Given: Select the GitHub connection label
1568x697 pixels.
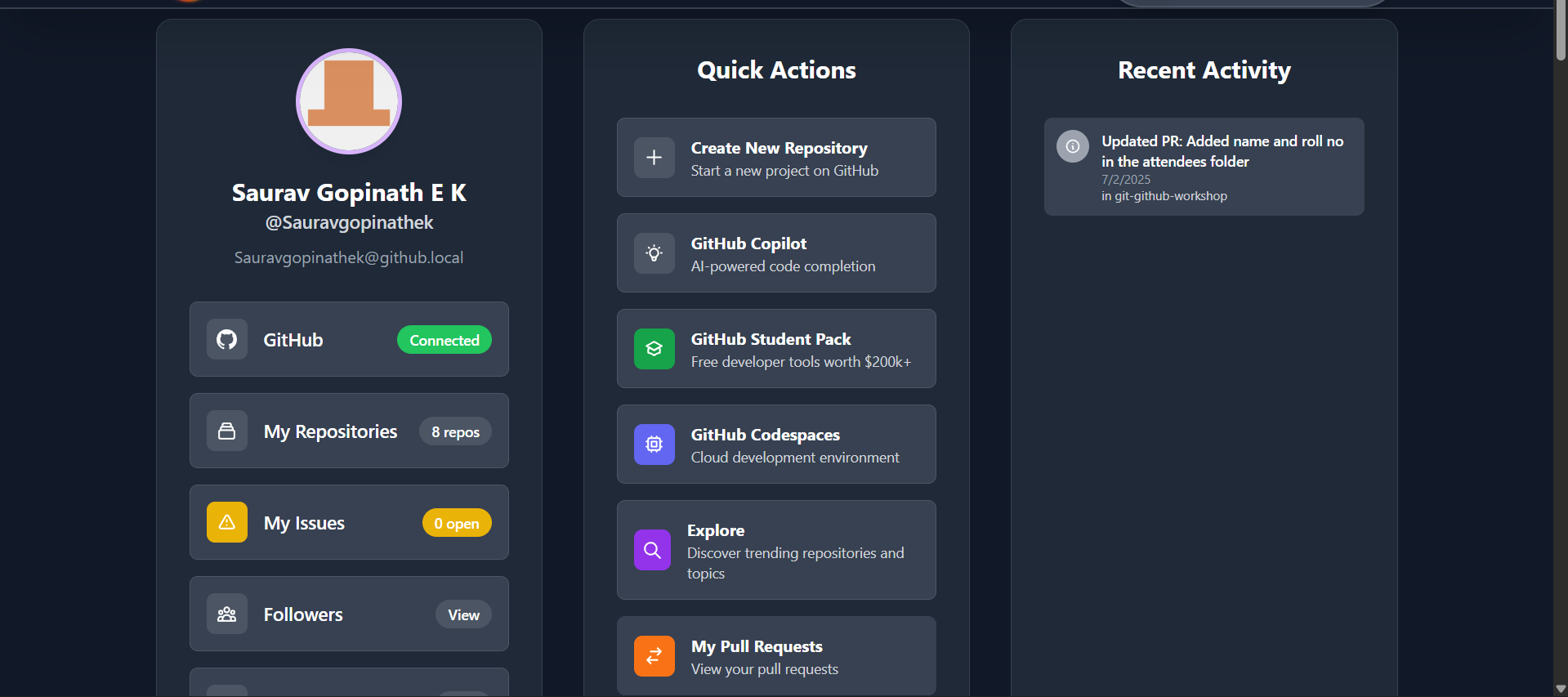Looking at the screenshot, I should (293, 340).
